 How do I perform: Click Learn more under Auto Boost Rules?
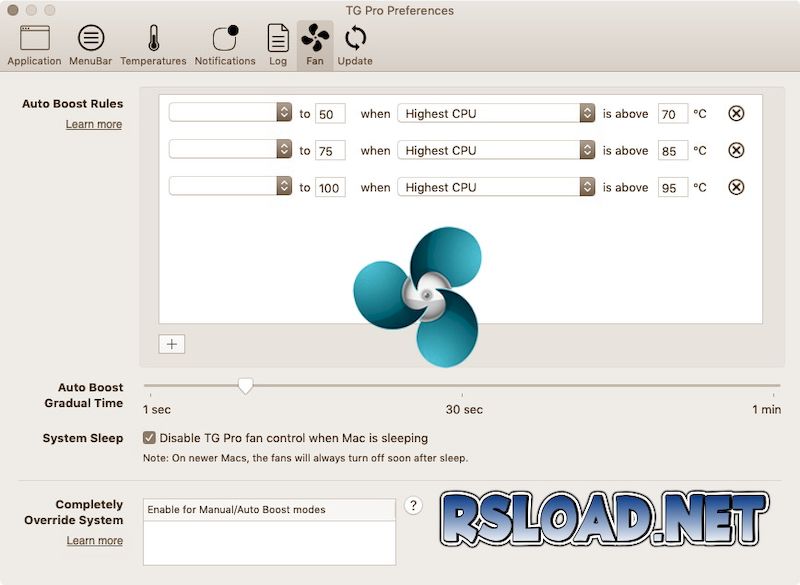(x=94, y=124)
